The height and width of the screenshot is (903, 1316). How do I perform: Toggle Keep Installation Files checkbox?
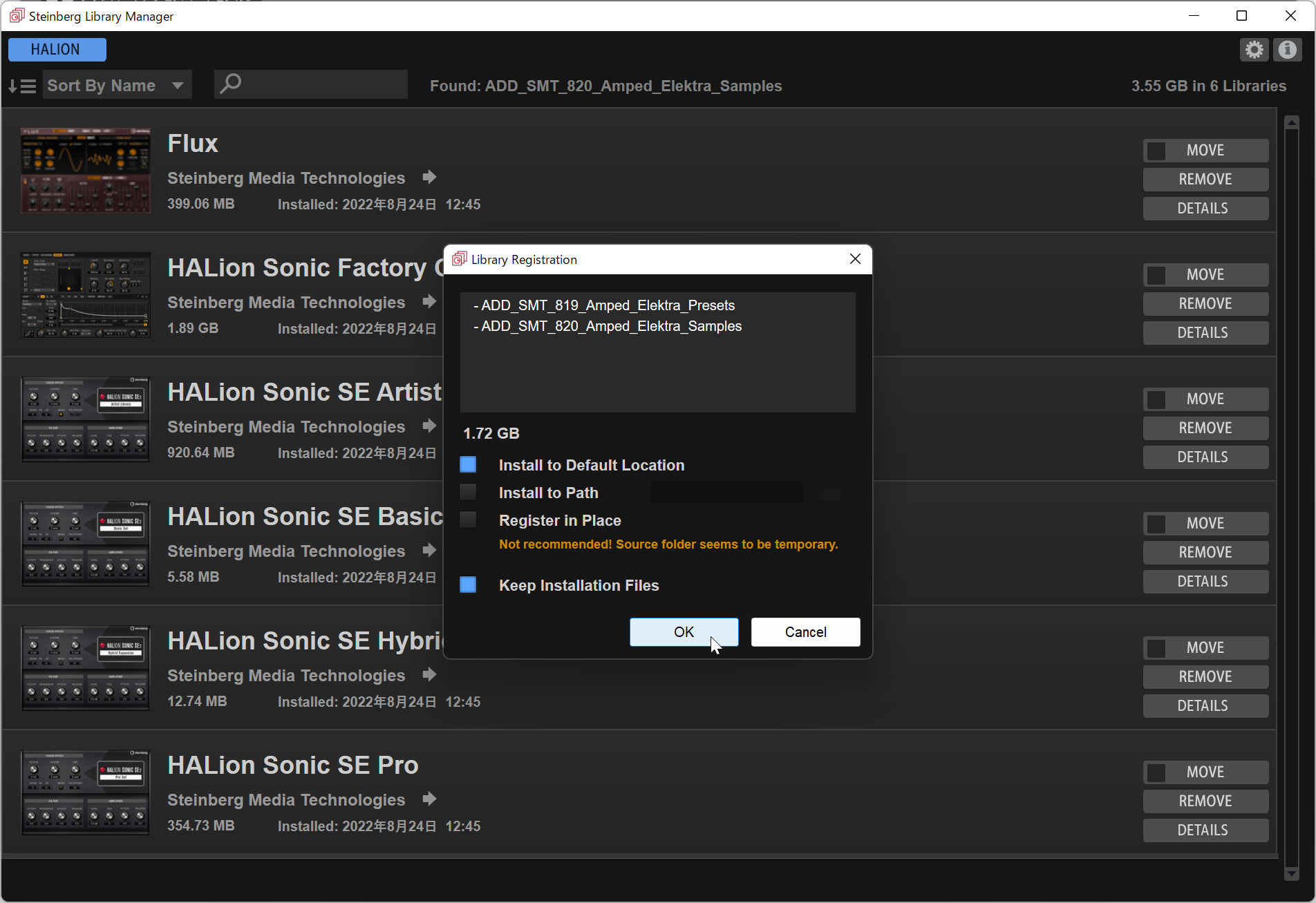tap(468, 585)
